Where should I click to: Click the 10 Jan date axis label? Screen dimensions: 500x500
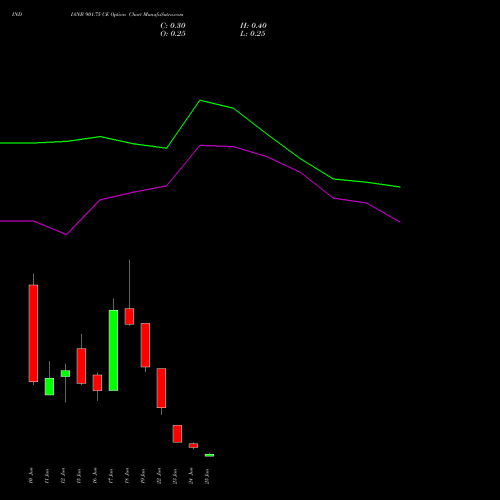click(x=31, y=476)
